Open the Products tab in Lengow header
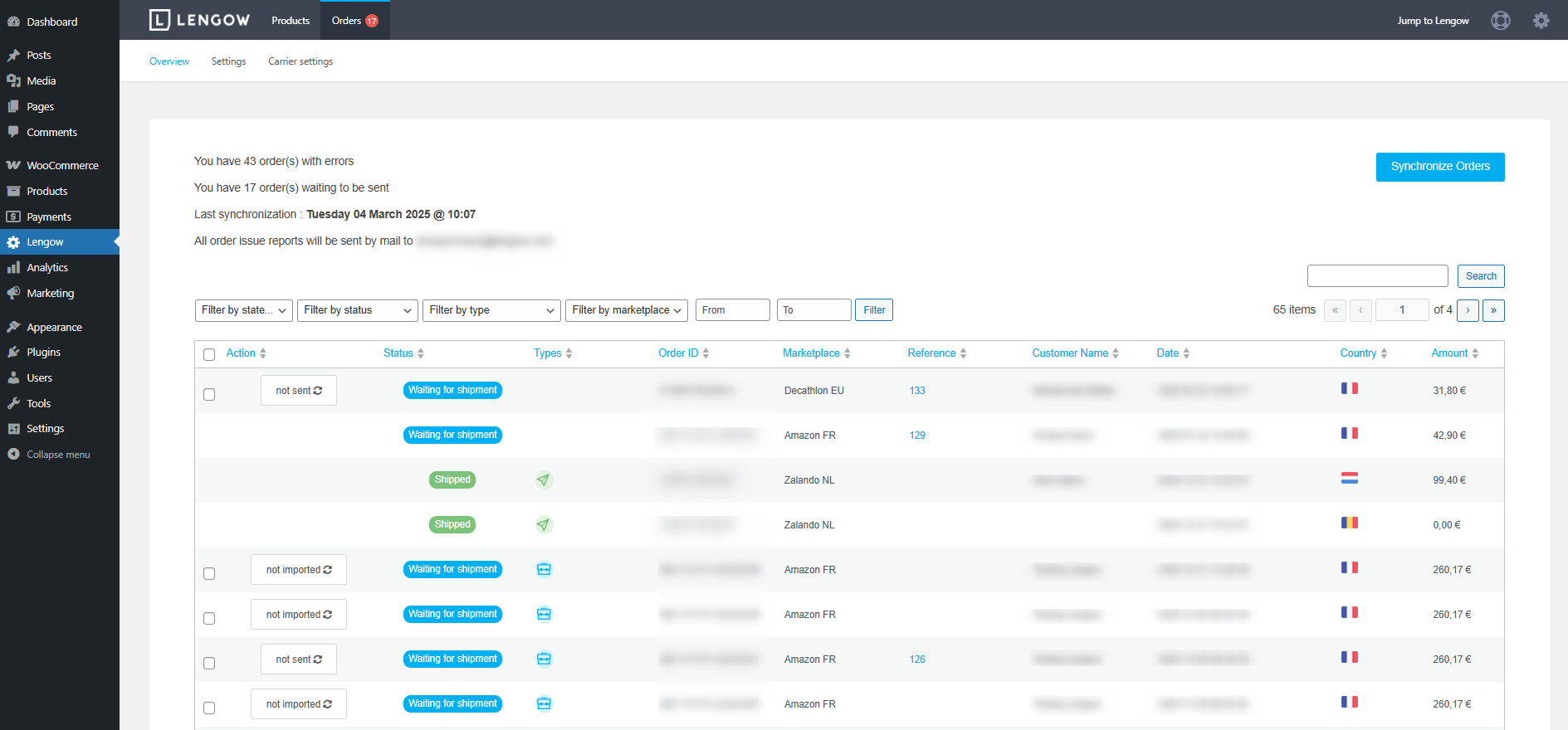This screenshot has width=1568, height=730. 291,21
